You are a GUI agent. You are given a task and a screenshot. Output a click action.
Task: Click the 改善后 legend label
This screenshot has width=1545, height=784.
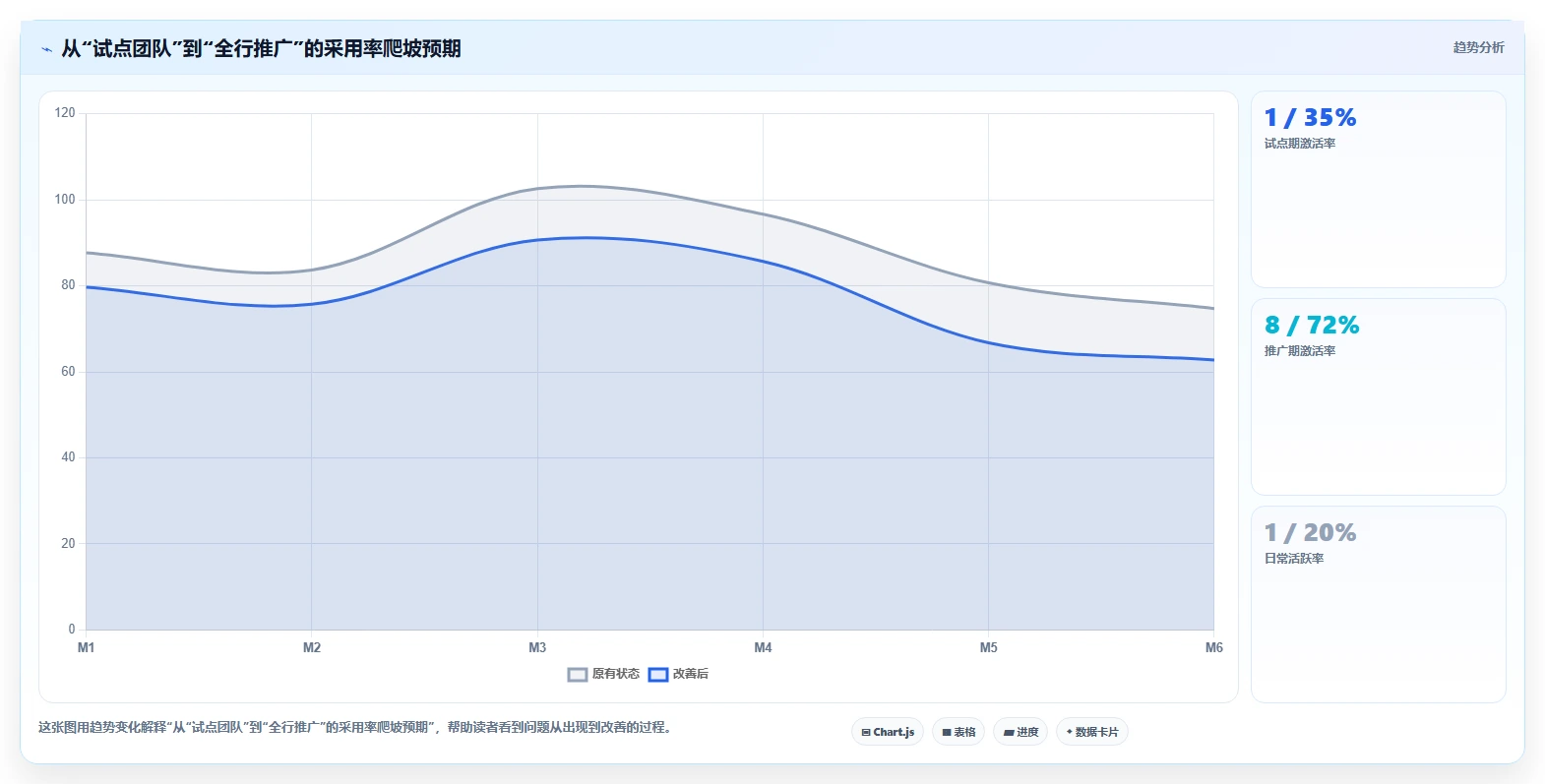[691, 674]
